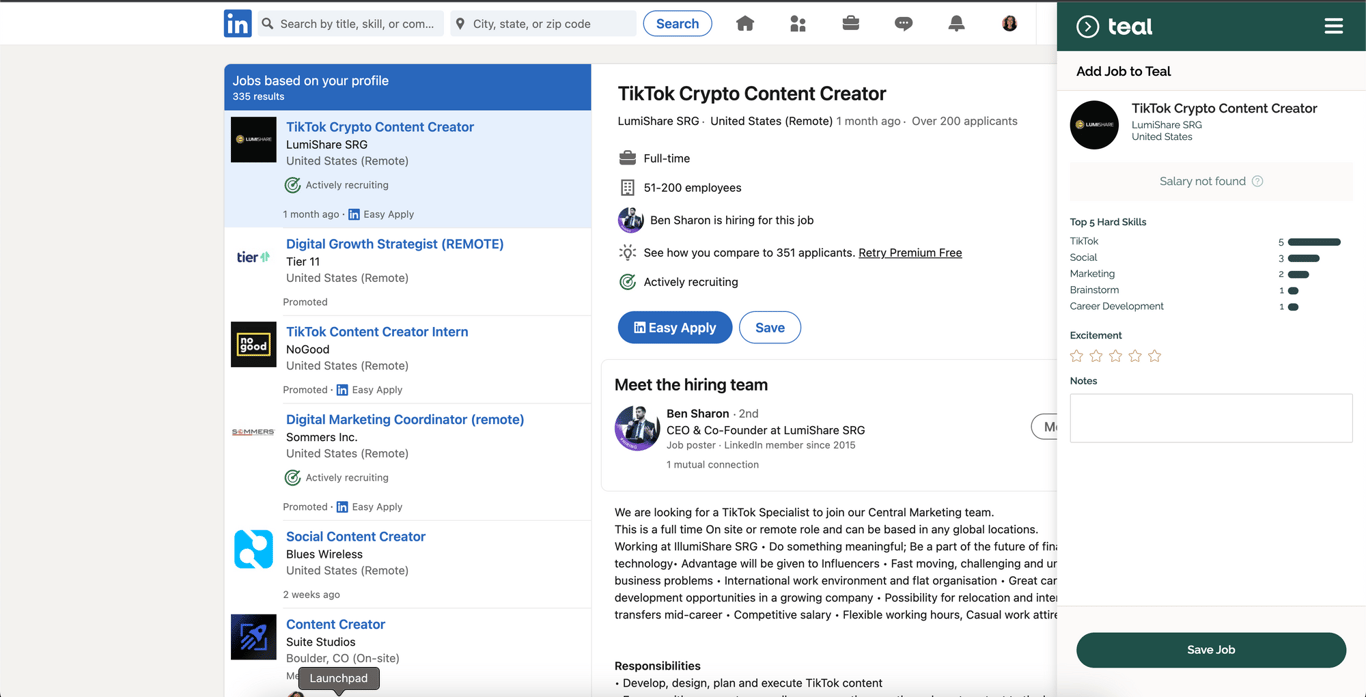Image resolution: width=1366 pixels, height=697 pixels.
Task: Click the Save button for job
Action: click(x=770, y=327)
